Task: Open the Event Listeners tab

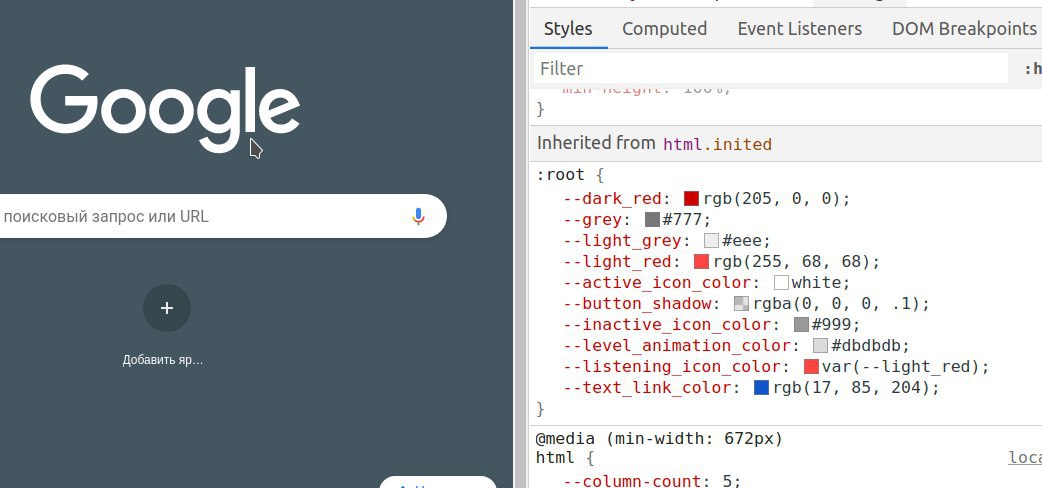Action: point(799,29)
